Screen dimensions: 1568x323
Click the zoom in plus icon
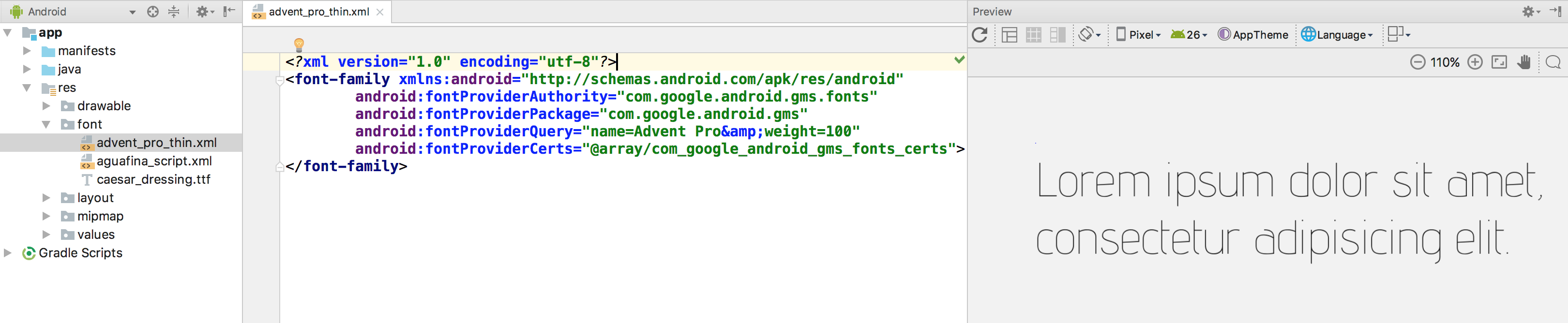click(x=1475, y=62)
